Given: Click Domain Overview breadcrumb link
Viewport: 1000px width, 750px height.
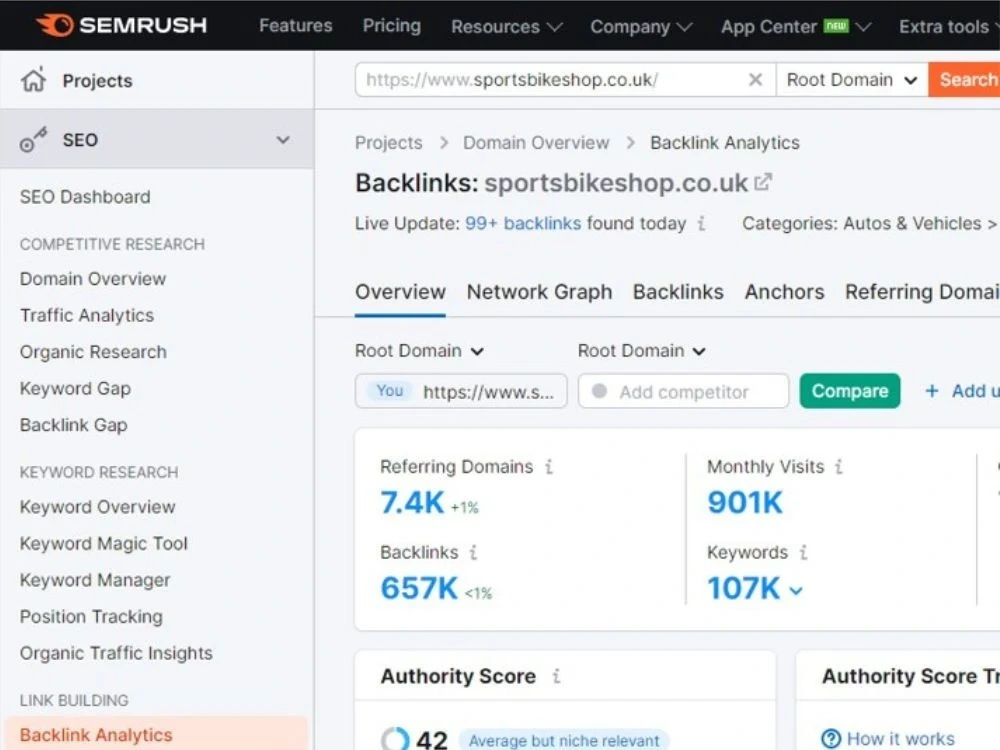Looking at the screenshot, I should (536, 143).
